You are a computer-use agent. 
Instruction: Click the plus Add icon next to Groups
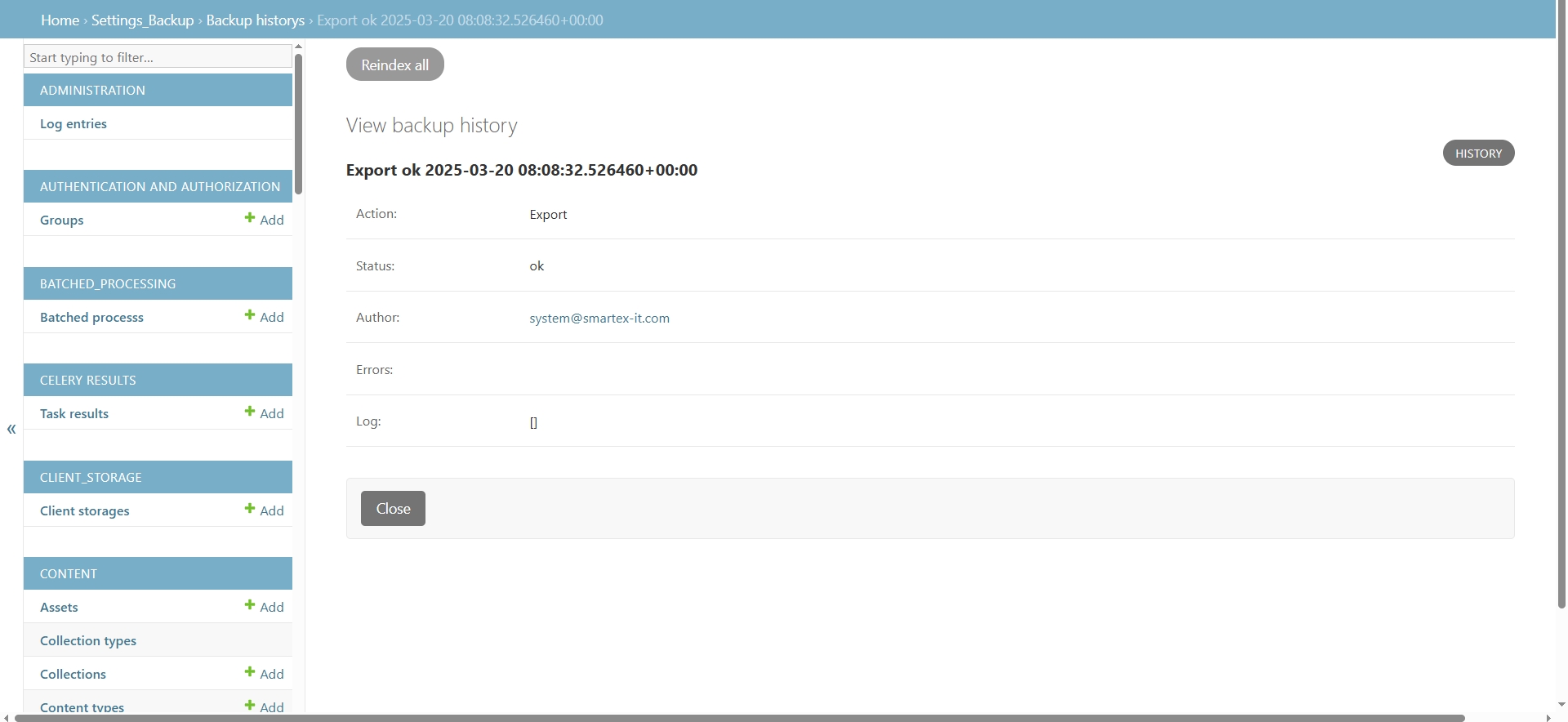(x=264, y=220)
